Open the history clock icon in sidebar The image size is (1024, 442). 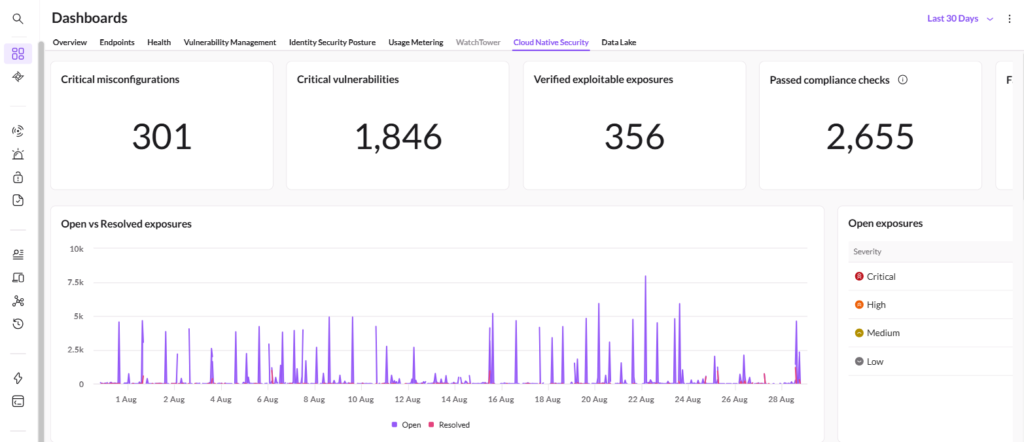tap(18, 323)
